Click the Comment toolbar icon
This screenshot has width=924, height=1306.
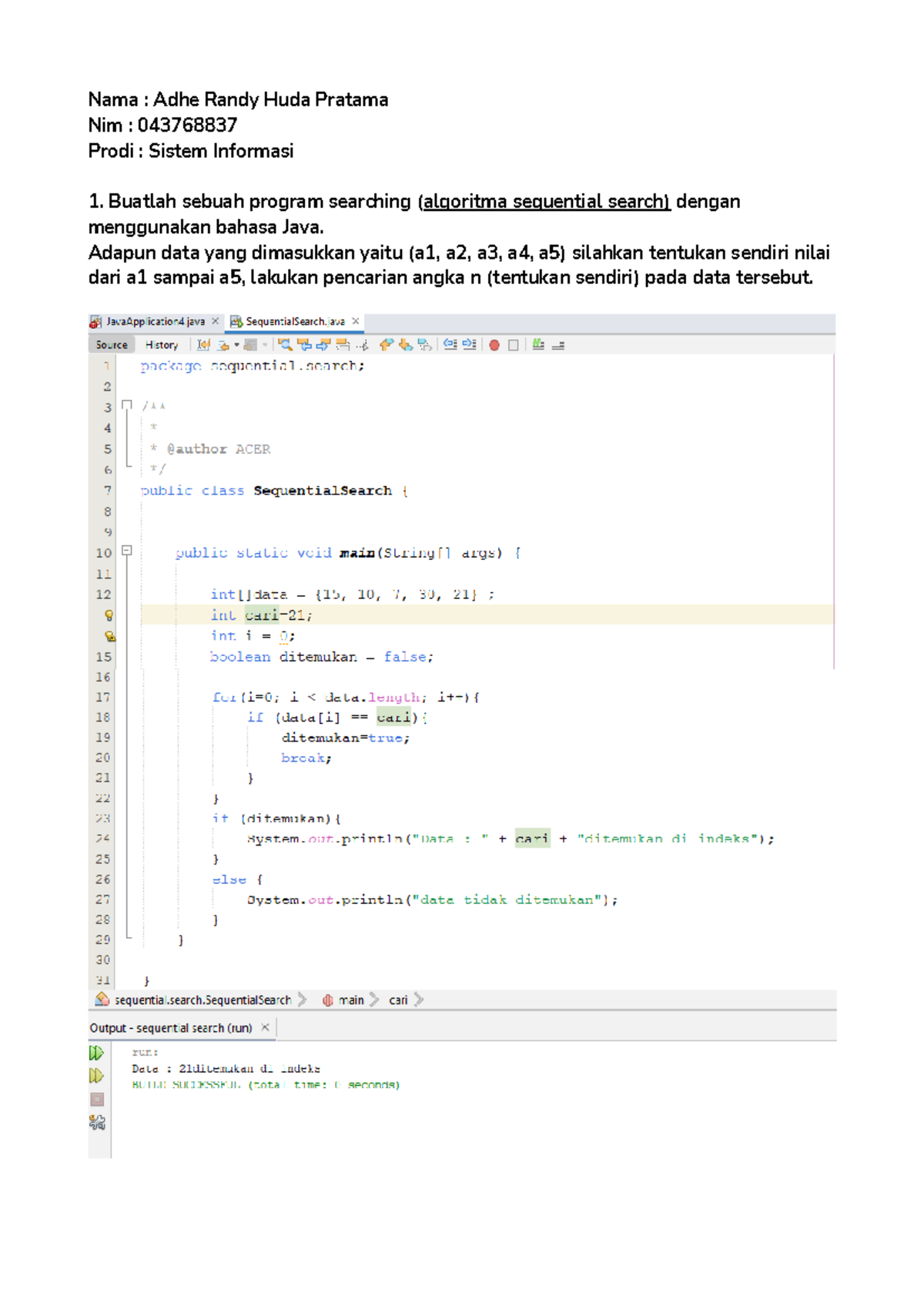(x=538, y=345)
